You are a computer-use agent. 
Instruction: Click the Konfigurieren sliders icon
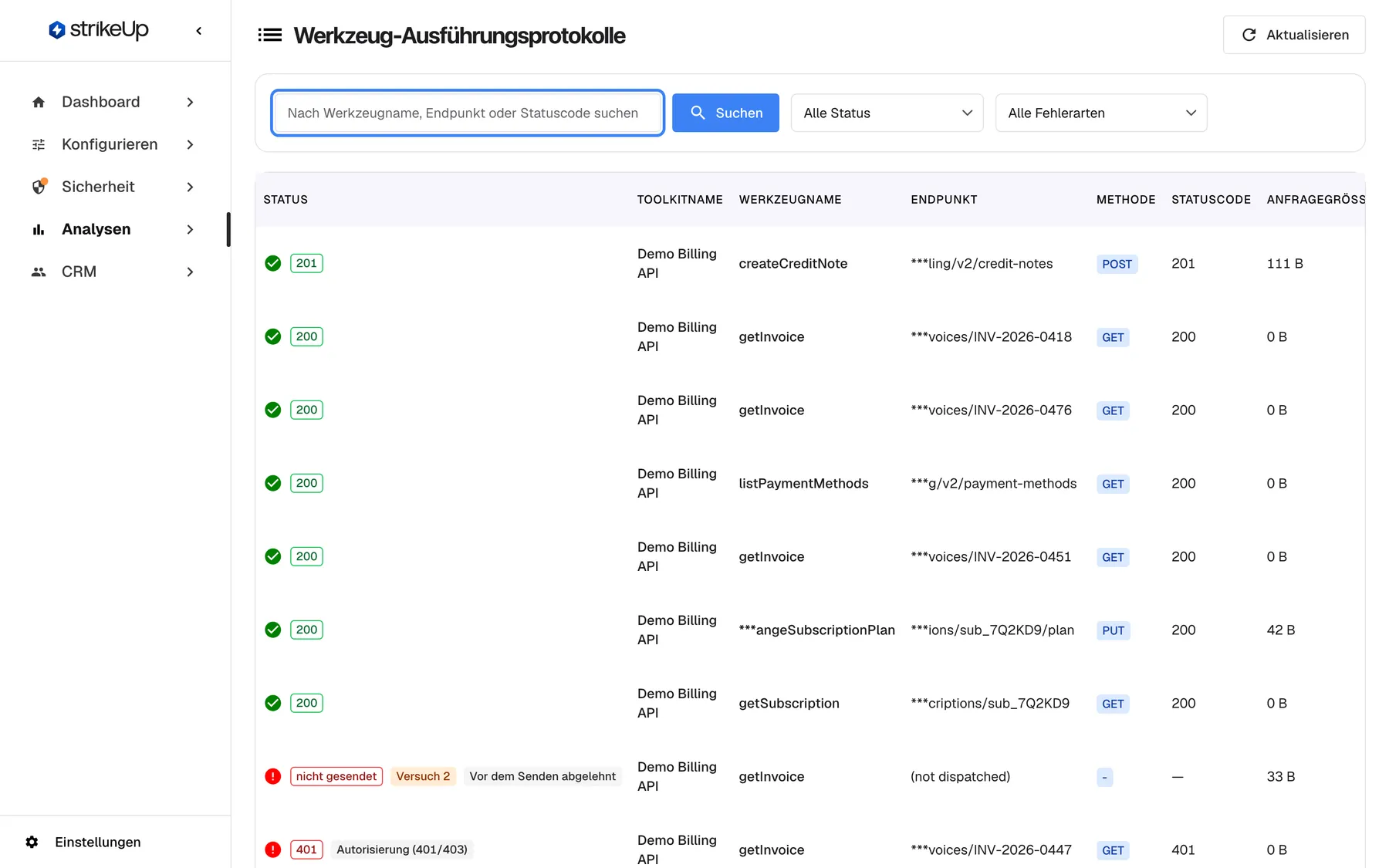tap(39, 144)
